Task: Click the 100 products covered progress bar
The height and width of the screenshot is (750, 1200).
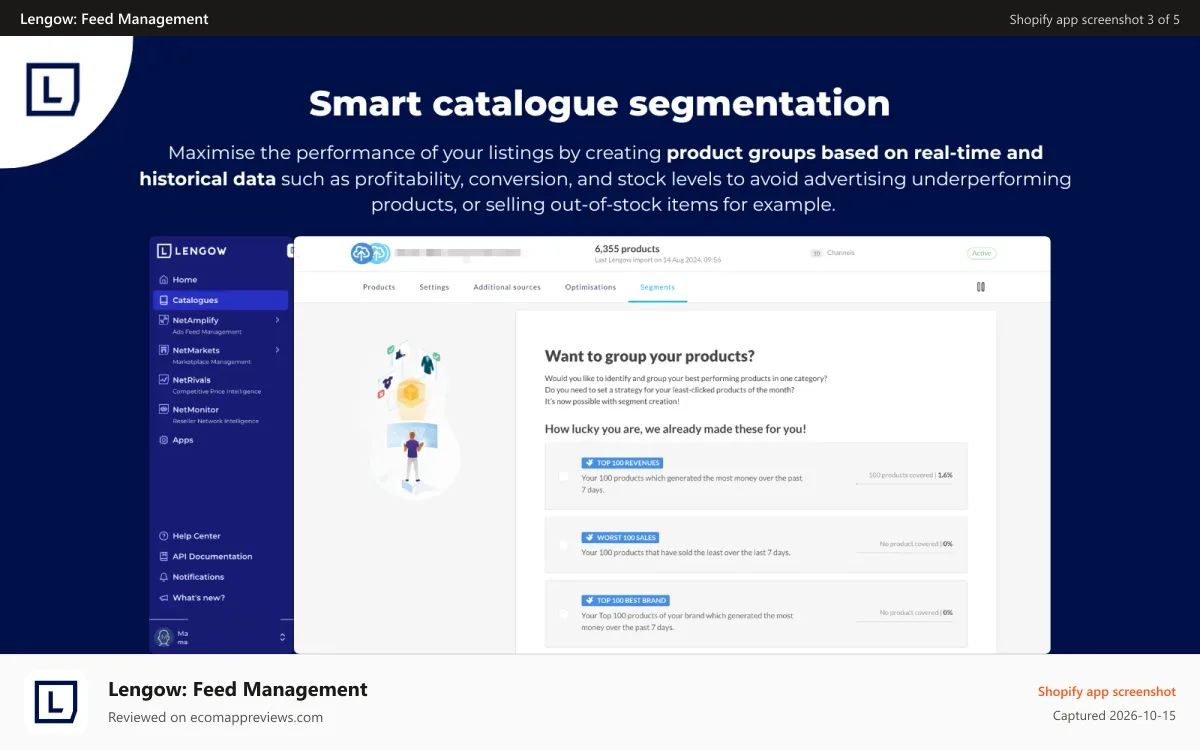Action: pos(904,484)
